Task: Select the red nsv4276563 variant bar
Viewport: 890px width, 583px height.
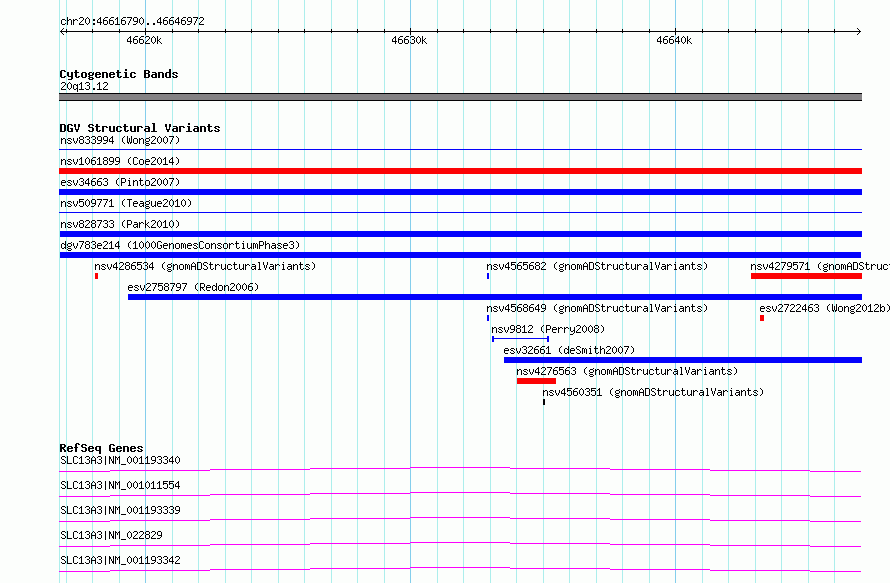Action: tap(536, 381)
